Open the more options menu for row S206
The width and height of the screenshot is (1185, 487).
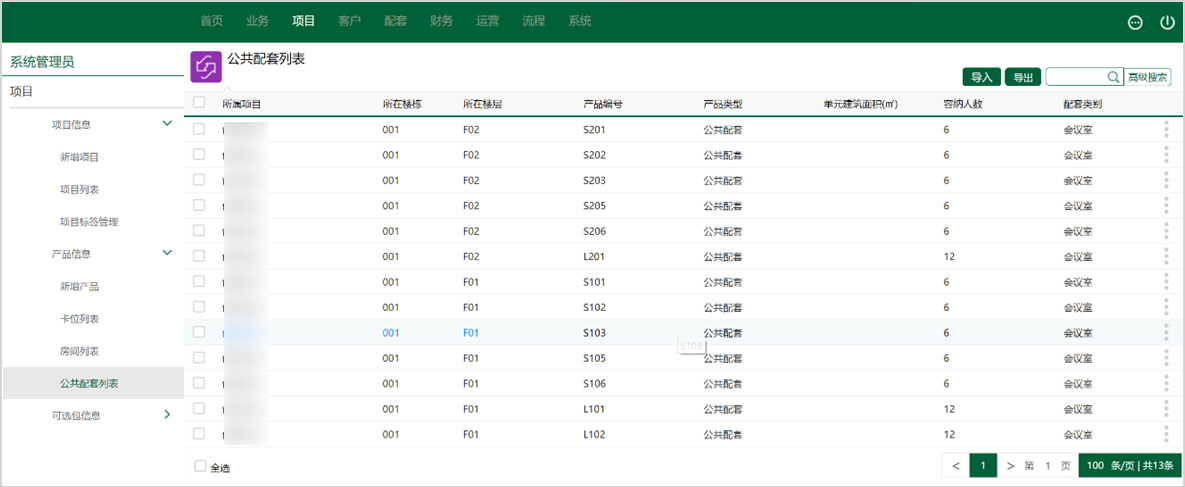tap(1166, 231)
